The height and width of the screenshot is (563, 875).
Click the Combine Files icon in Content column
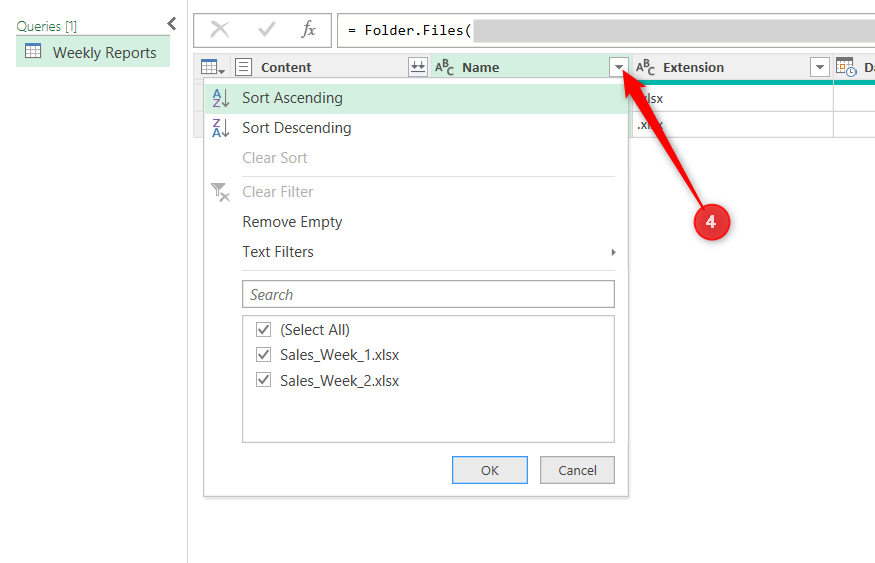[x=417, y=67]
